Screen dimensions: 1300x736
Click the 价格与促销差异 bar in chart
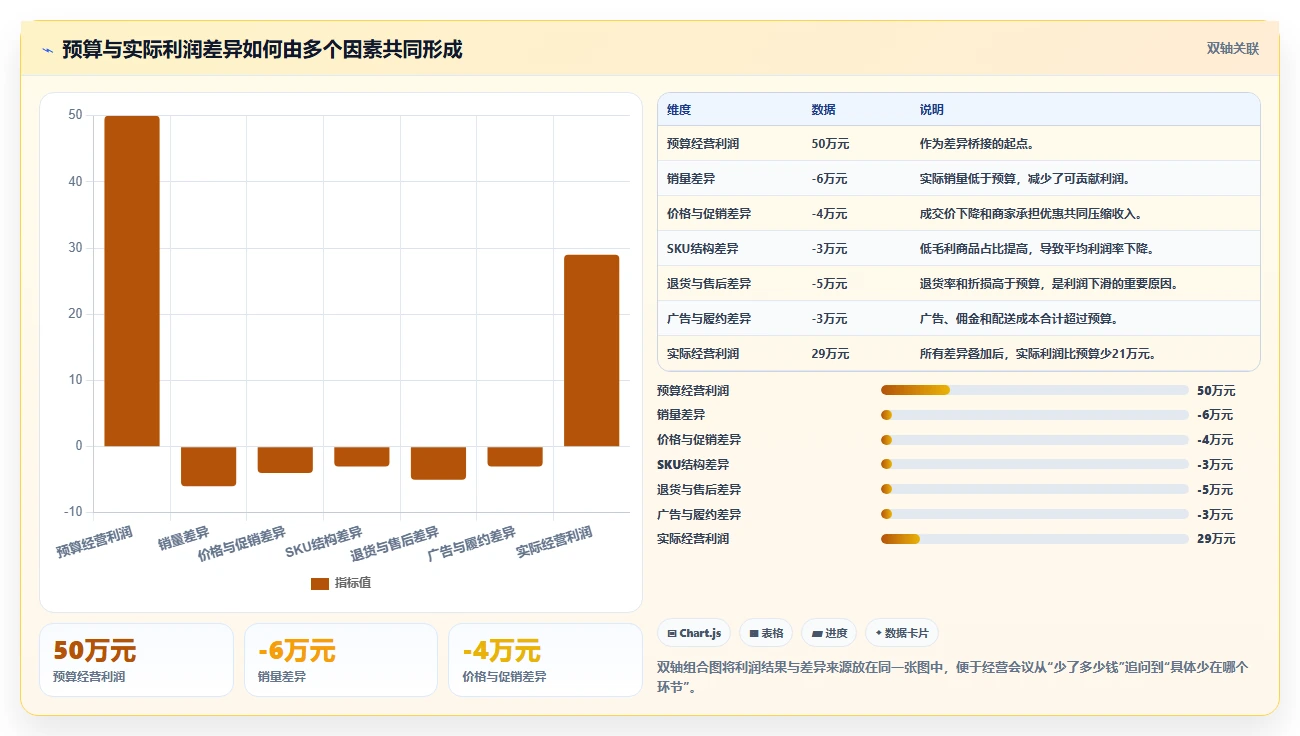pos(285,460)
